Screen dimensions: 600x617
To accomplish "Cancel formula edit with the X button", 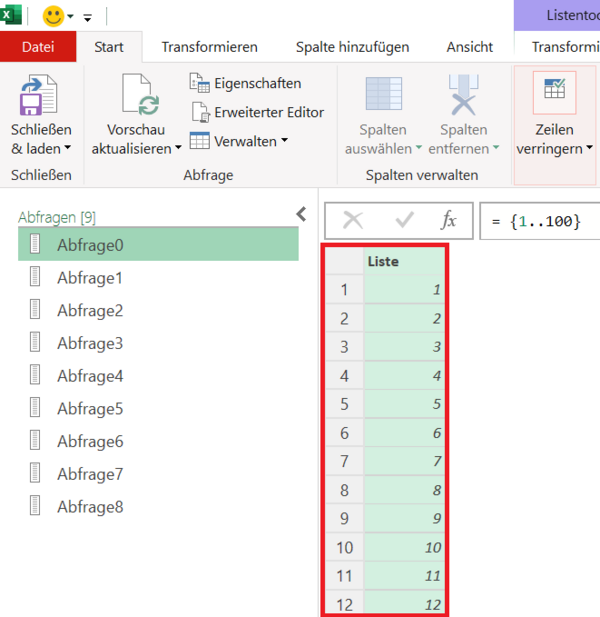I will [353, 220].
